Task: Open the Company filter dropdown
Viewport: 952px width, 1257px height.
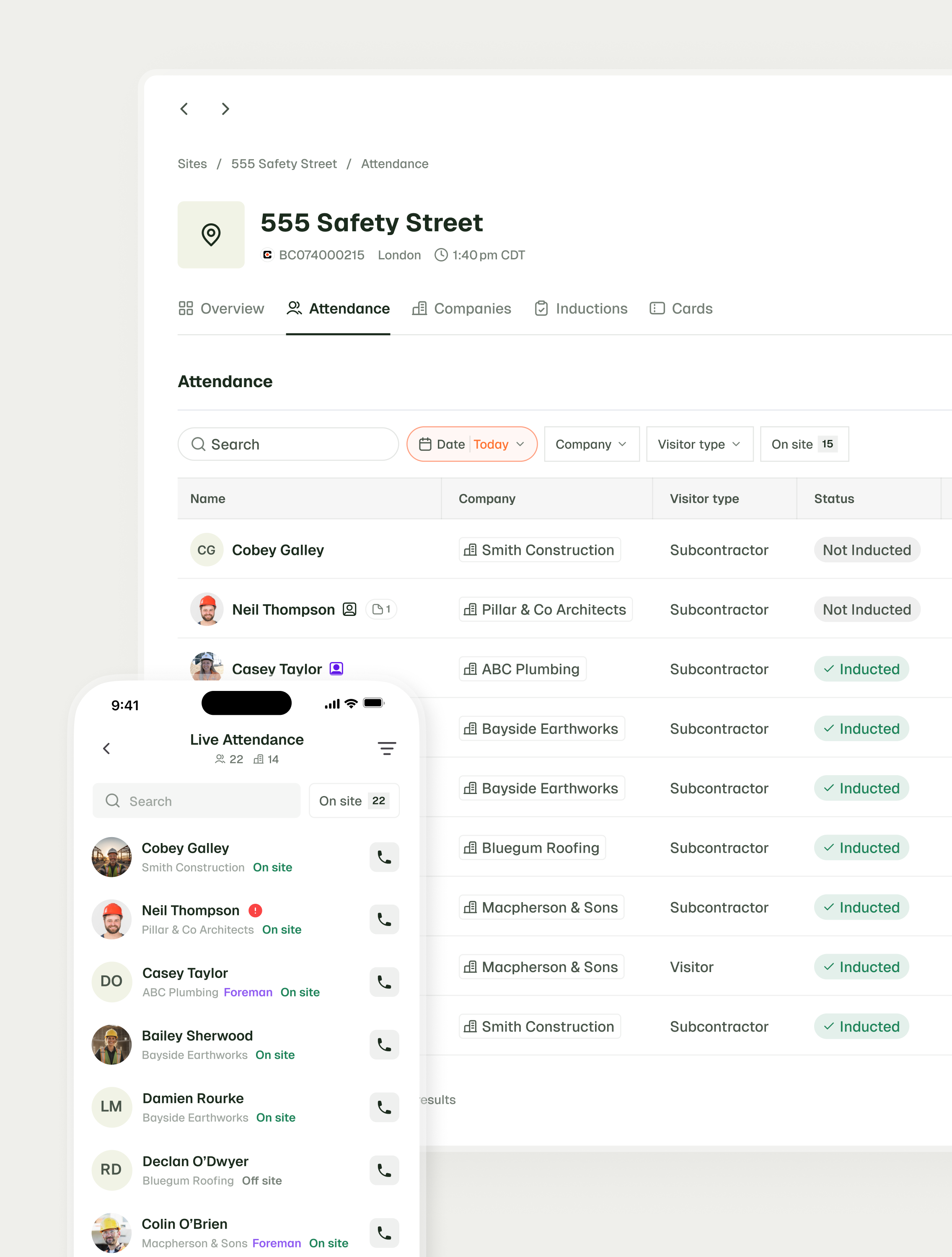Action: coord(592,444)
